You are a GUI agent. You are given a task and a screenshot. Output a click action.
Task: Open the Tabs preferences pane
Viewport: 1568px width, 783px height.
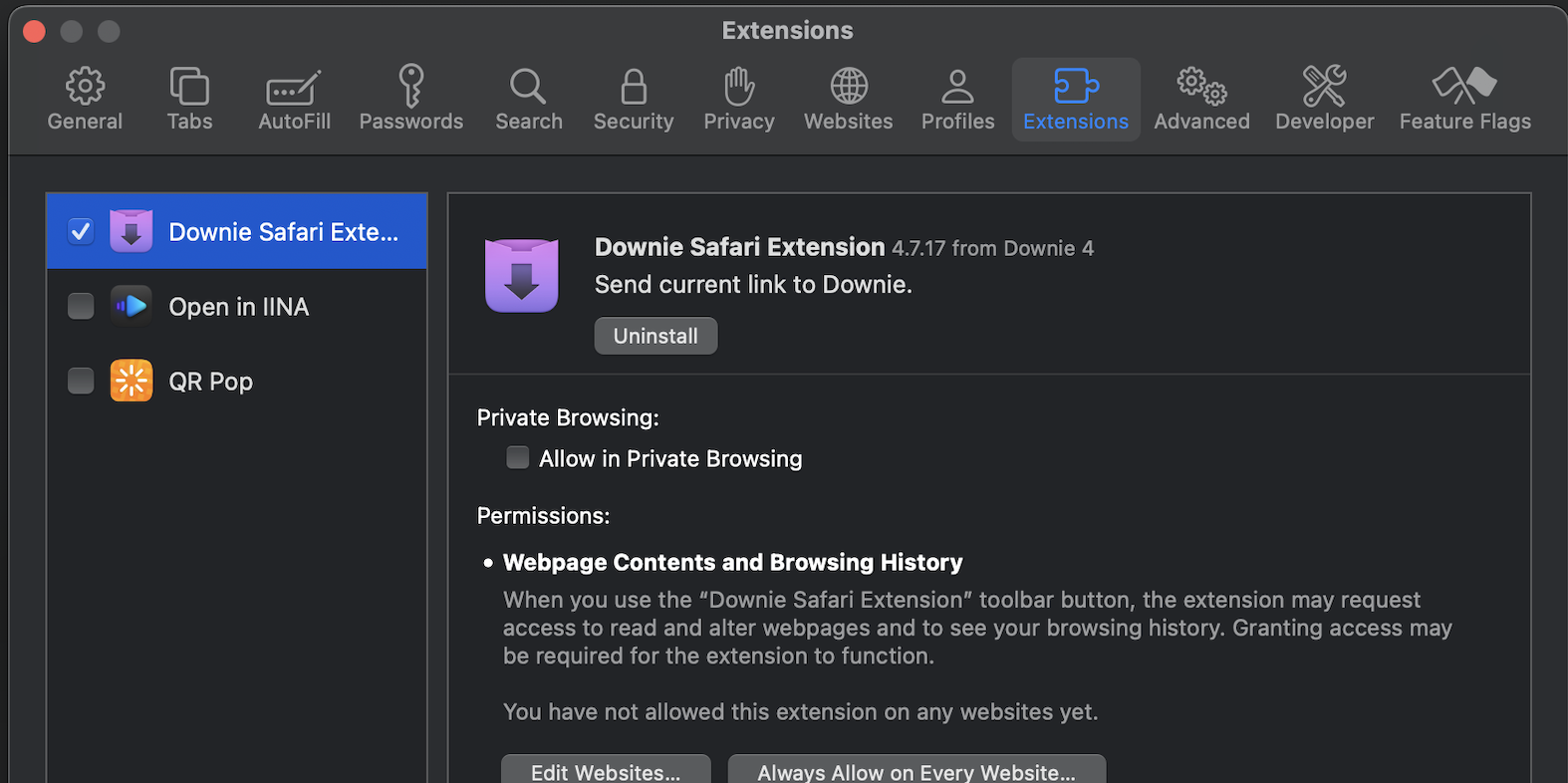189,99
